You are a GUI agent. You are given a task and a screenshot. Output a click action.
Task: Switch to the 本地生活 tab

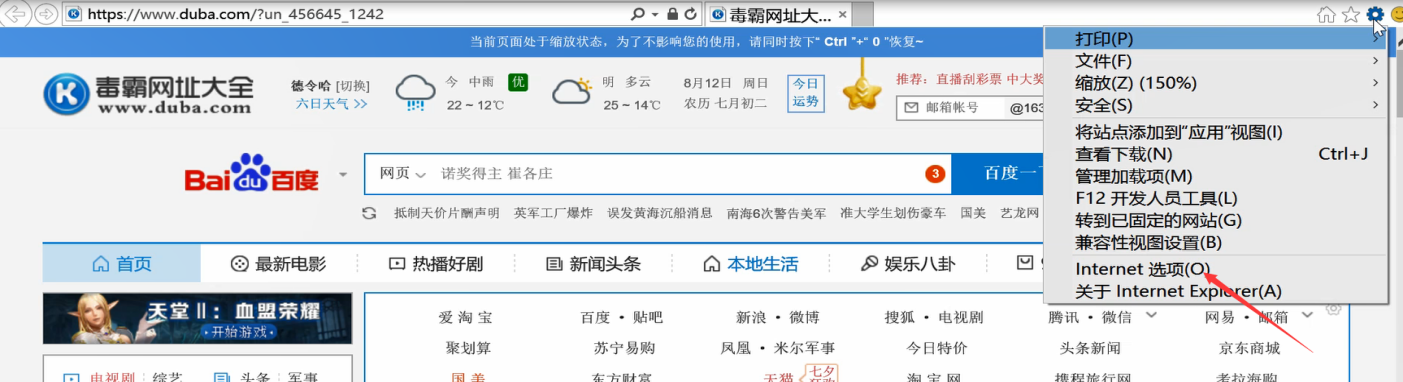pos(750,264)
